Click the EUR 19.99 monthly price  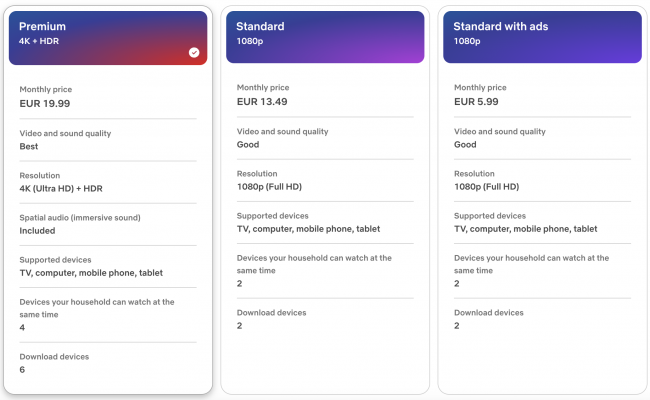click(45, 104)
